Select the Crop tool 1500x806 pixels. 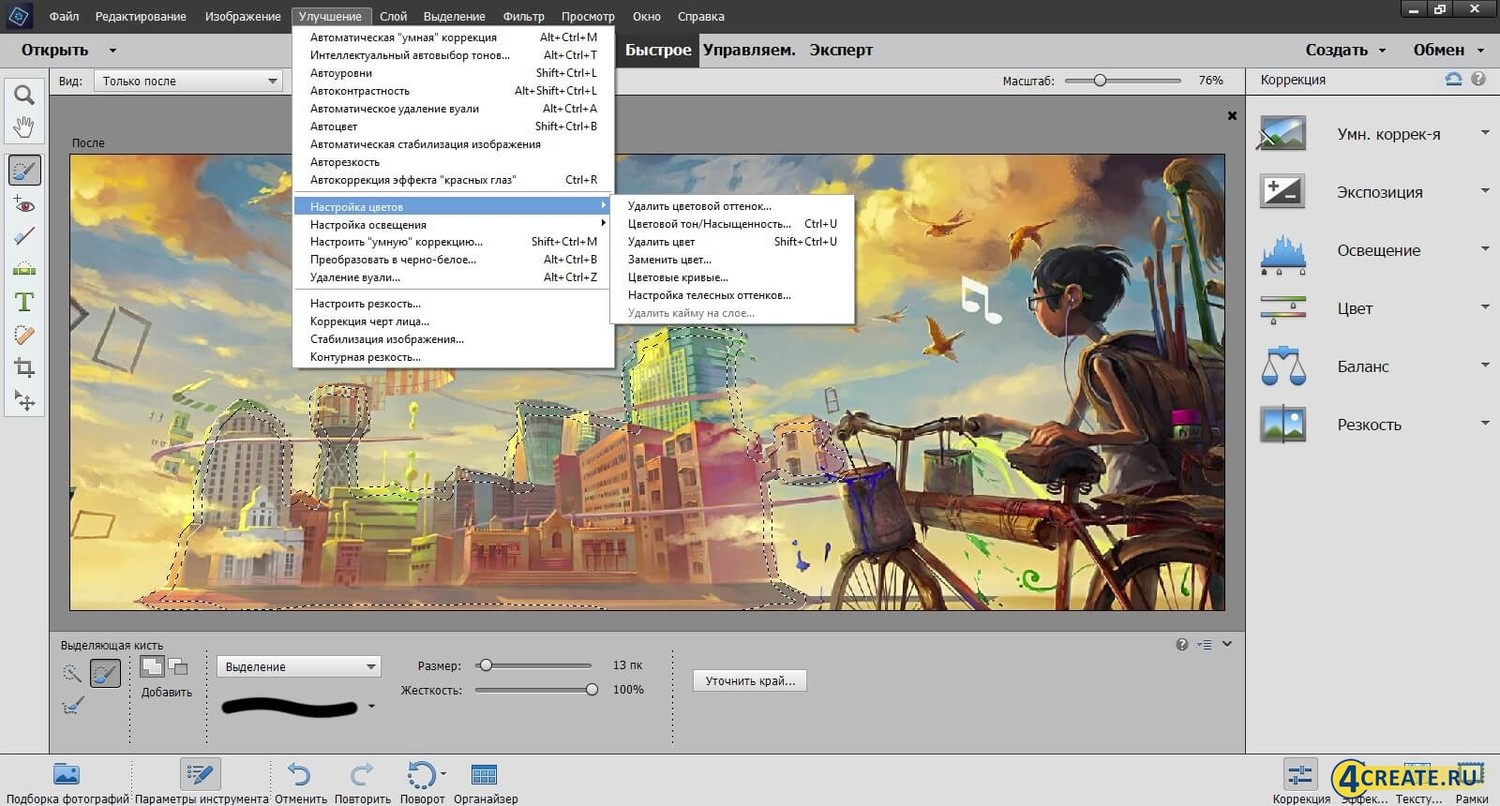click(24, 368)
